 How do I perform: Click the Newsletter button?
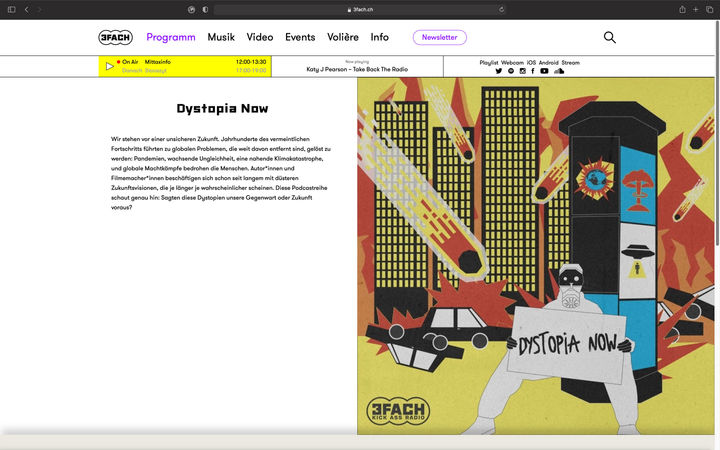click(x=439, y=37)
